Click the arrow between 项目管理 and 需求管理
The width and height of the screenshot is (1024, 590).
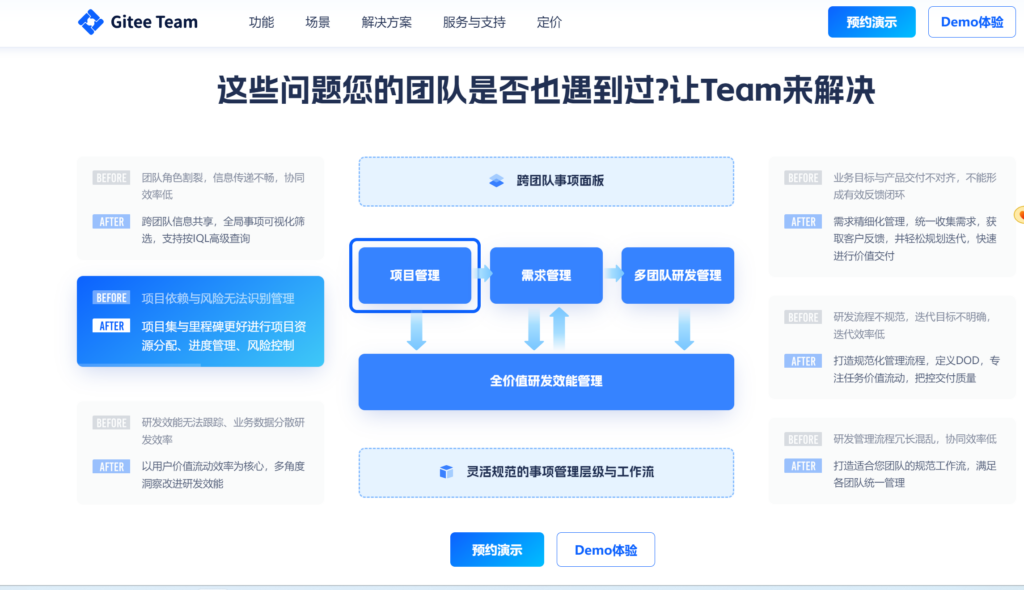(482, 276)
